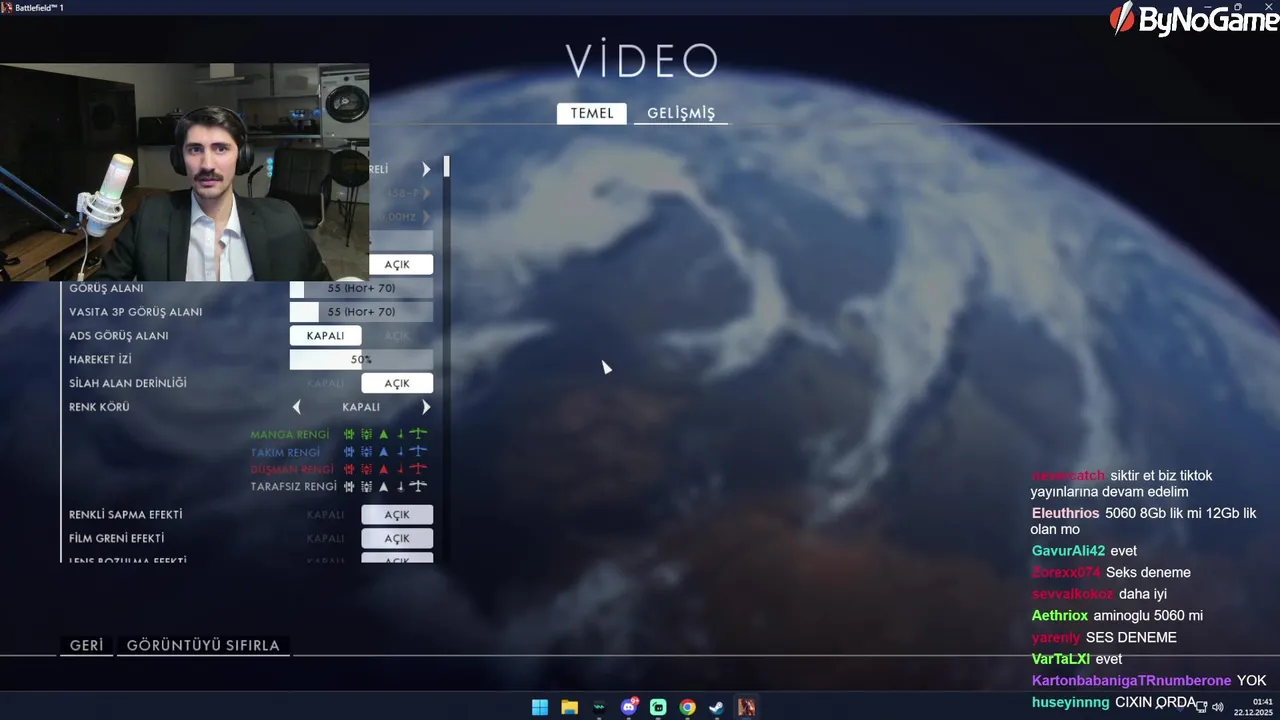
Task: Click the TAKIM RENGİ label
Action: (285, 452)
